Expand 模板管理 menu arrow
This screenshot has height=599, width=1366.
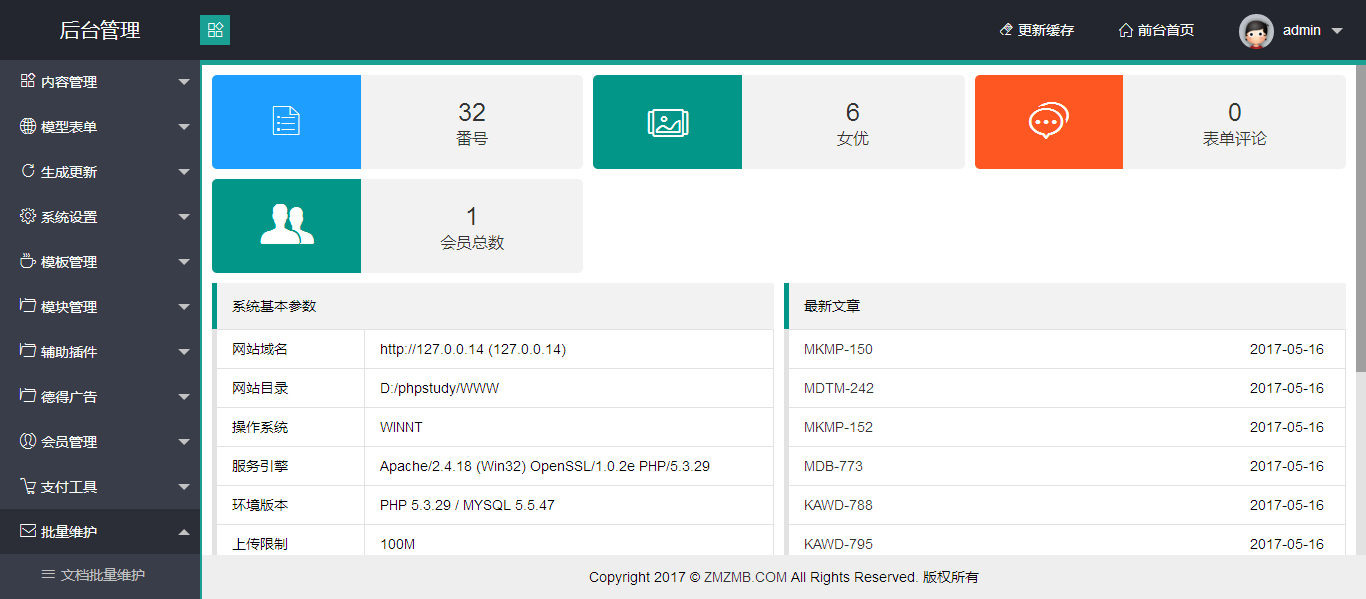[184, 262]
